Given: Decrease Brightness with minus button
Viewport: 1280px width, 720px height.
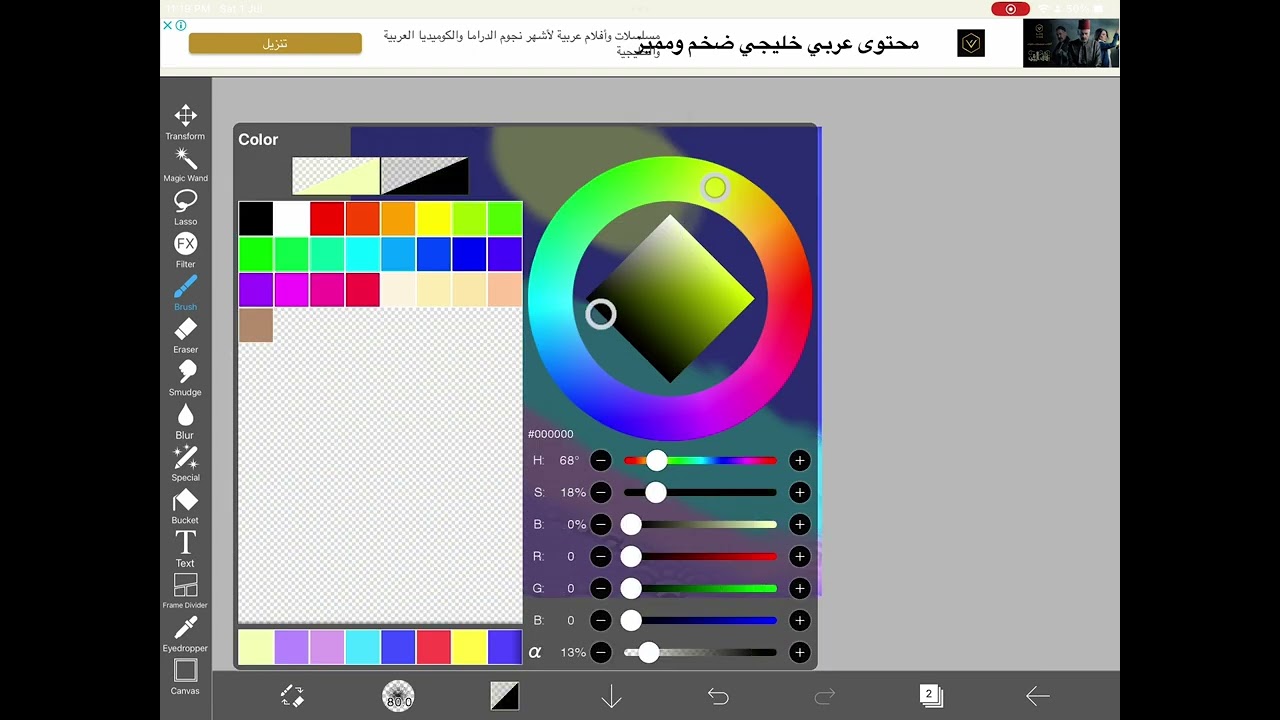Looking at the screenshot, I should click(600, 524).
